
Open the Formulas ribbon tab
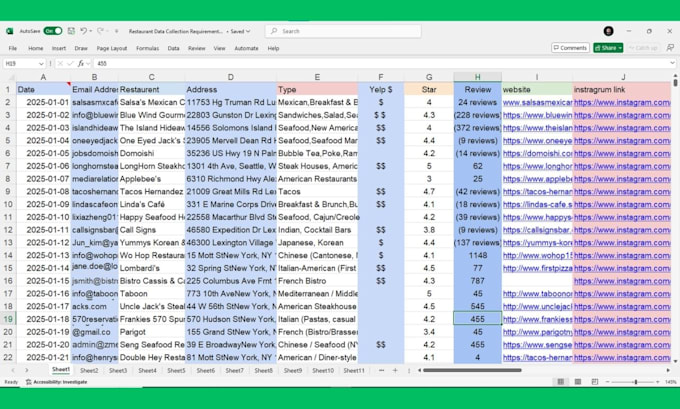(x=147, y=48)
